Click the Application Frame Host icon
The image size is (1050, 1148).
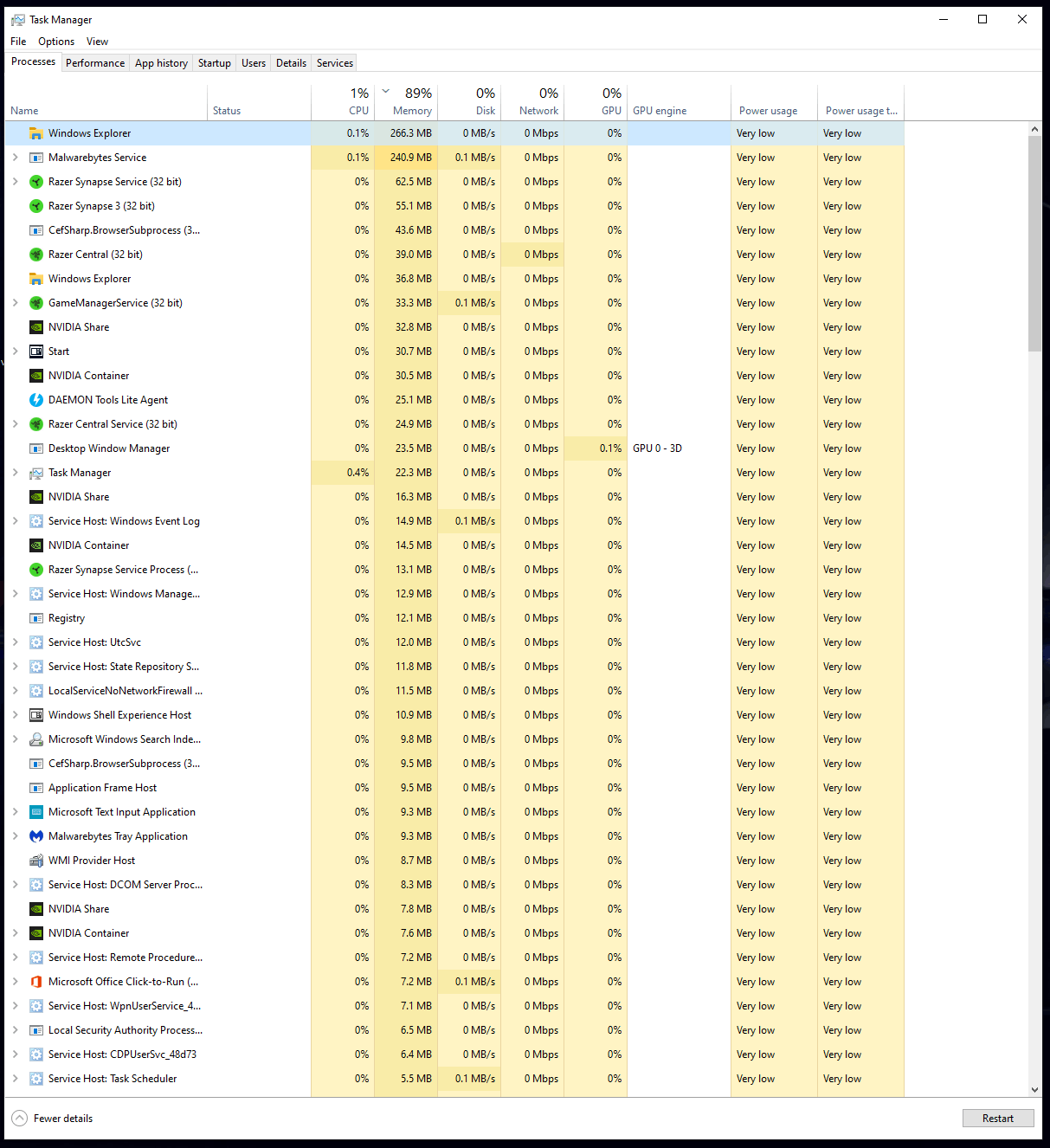click(36, 788)
